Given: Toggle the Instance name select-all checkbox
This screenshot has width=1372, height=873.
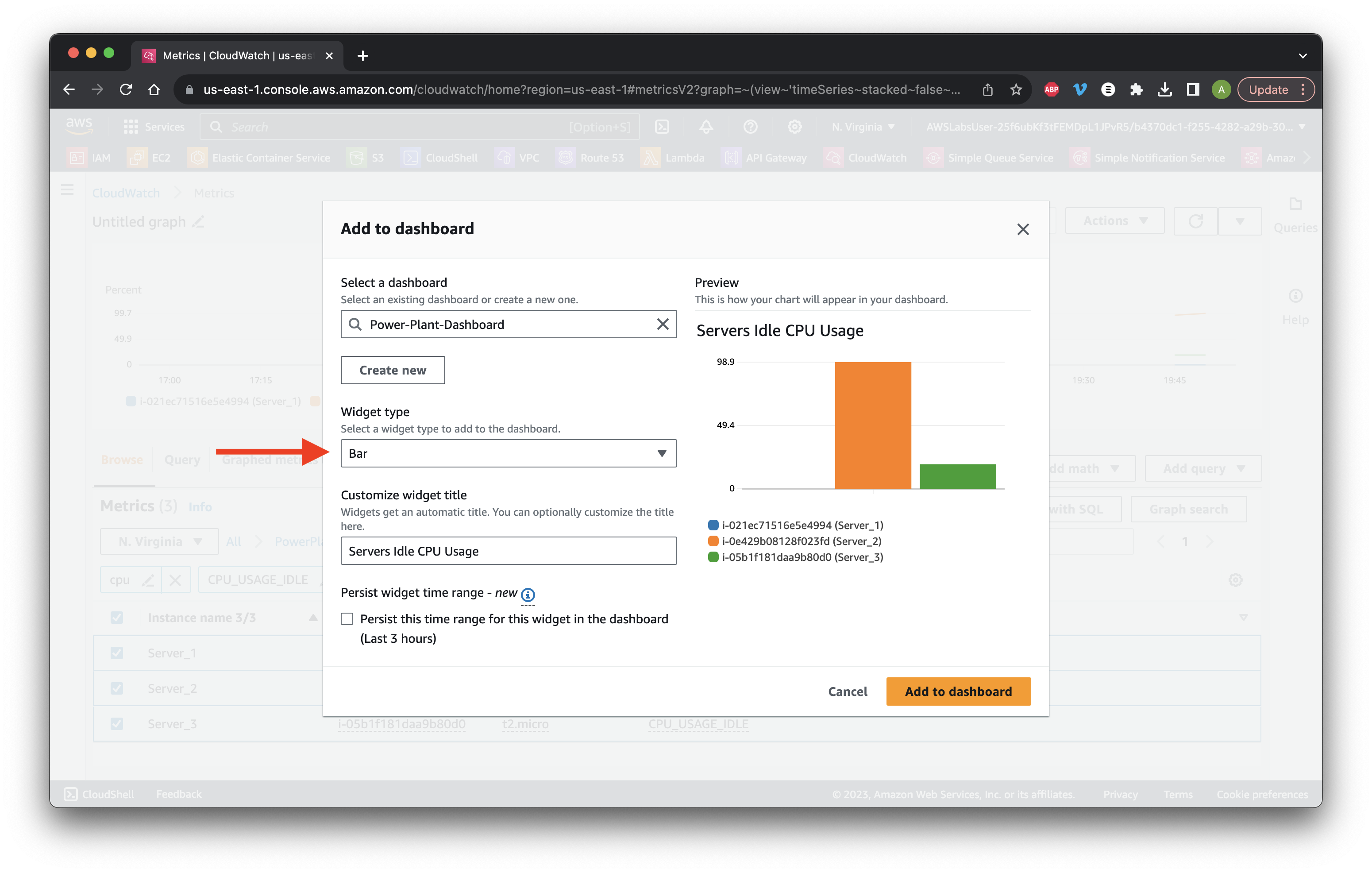Looking at the screenshot, I should (x=117, y=618).
